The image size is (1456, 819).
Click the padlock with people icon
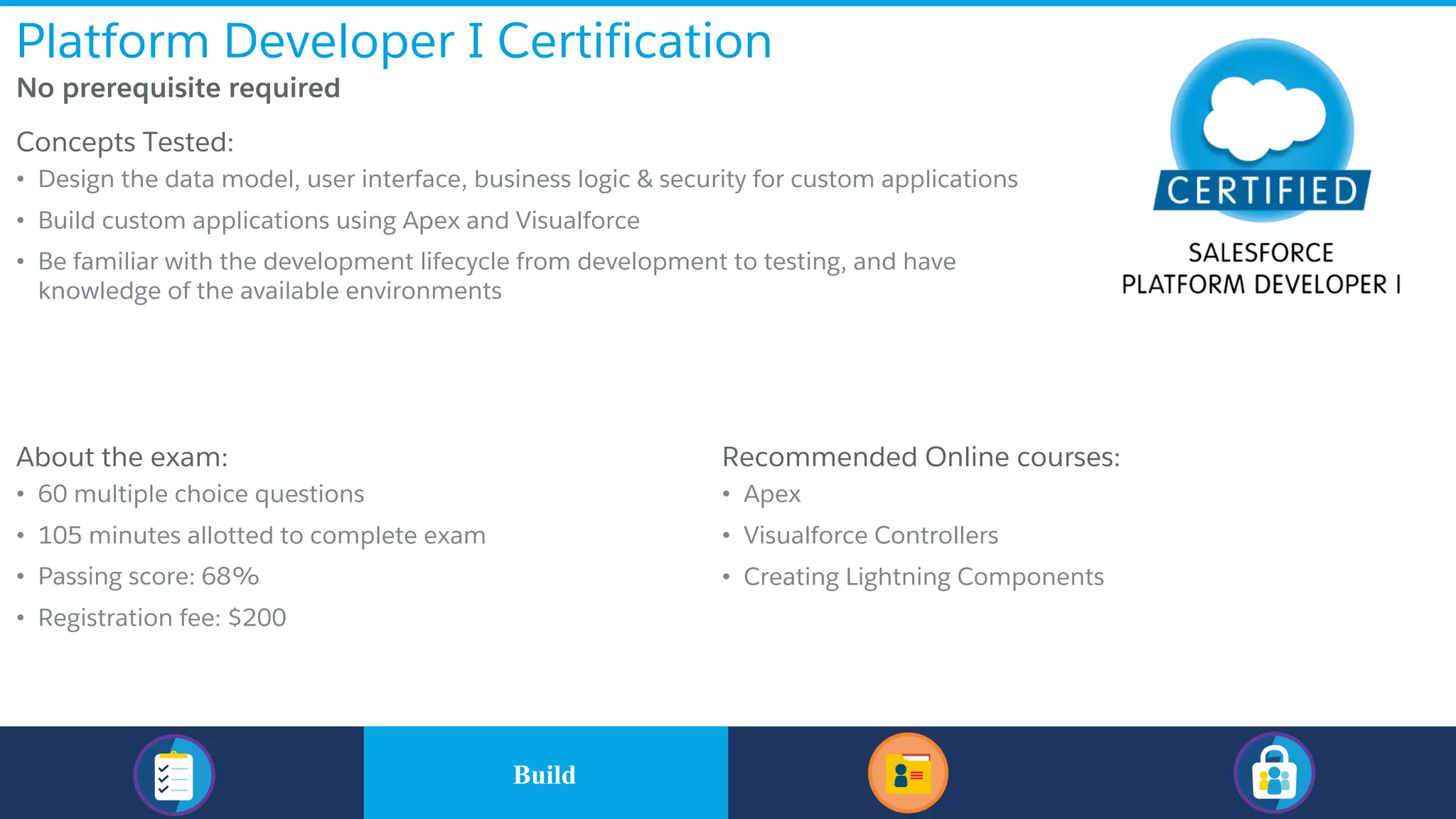(1274, 773)
